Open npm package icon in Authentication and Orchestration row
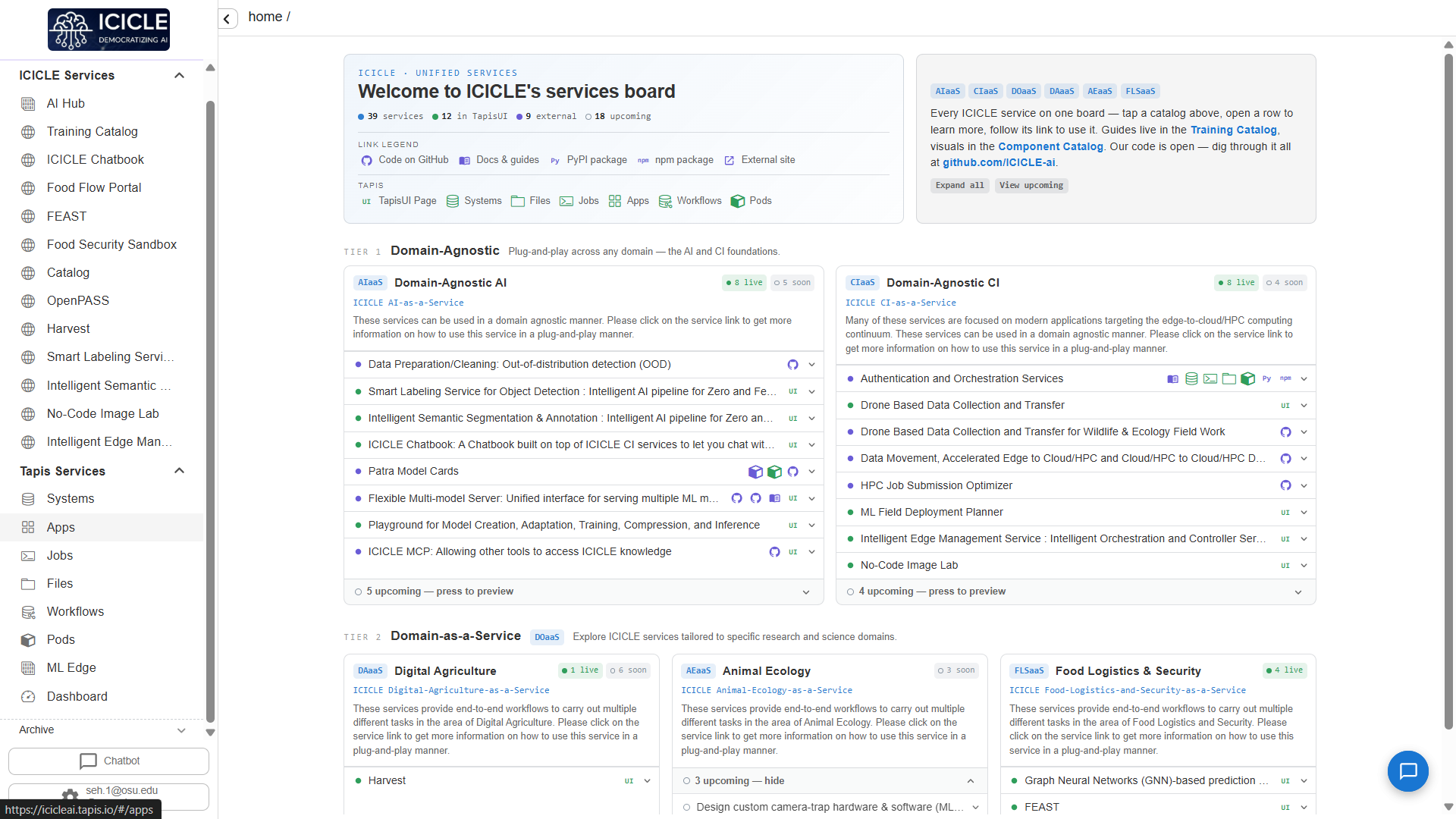Viewport: 1456px width, 819px height. pos(1285,379)
